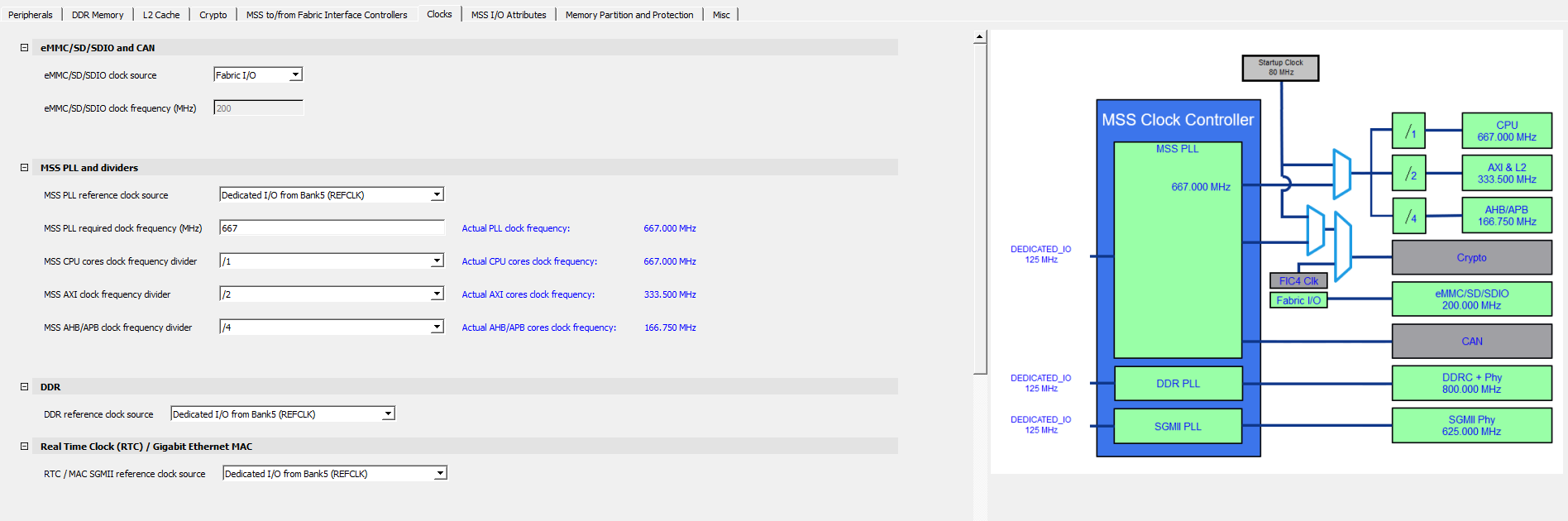Screen dimensions: 1568x521
Task: Open MSS CPU cores clock frequency divider dropdown
Action: click(332, 260)
